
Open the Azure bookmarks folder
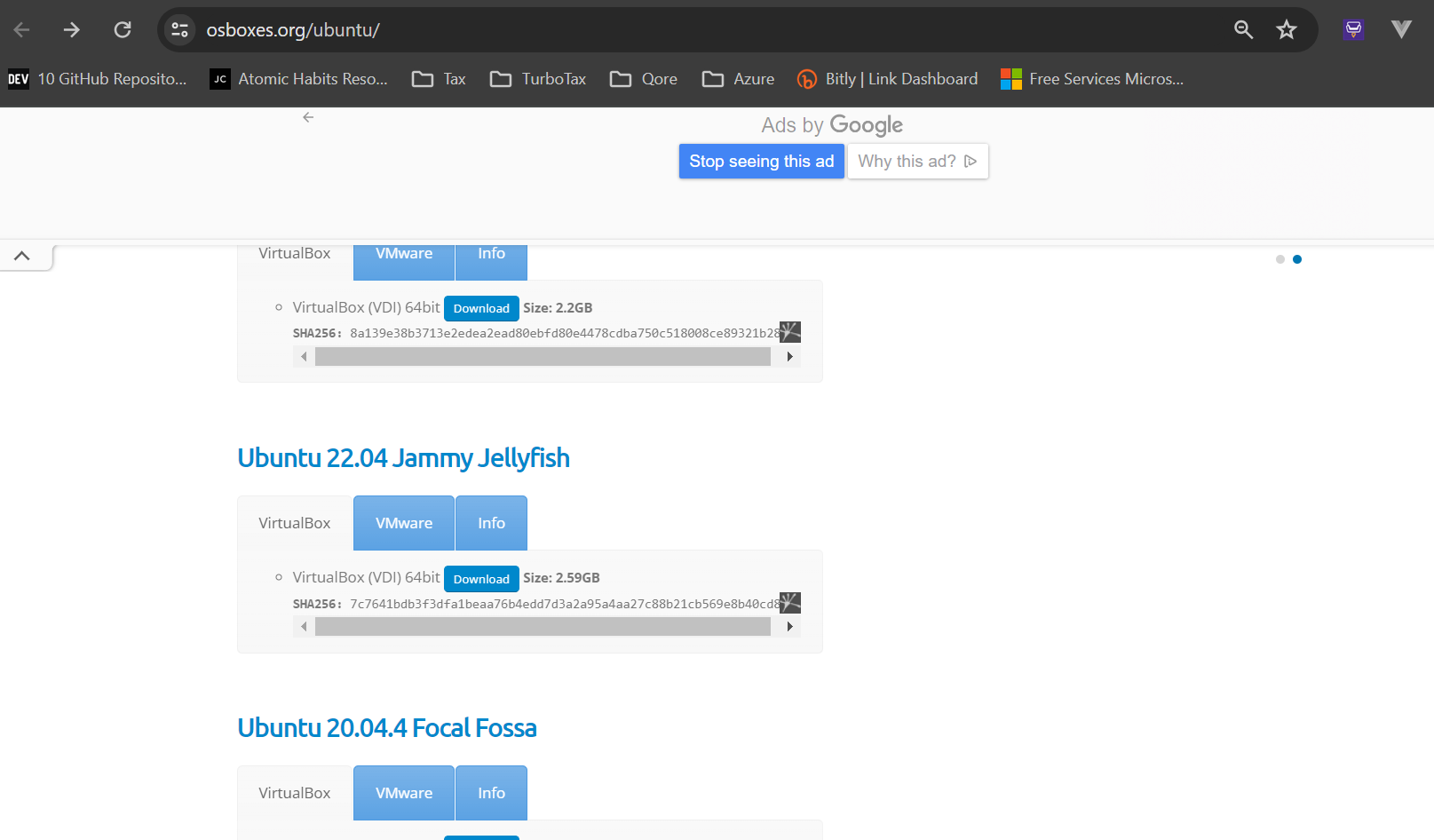(x=738, y=79)
